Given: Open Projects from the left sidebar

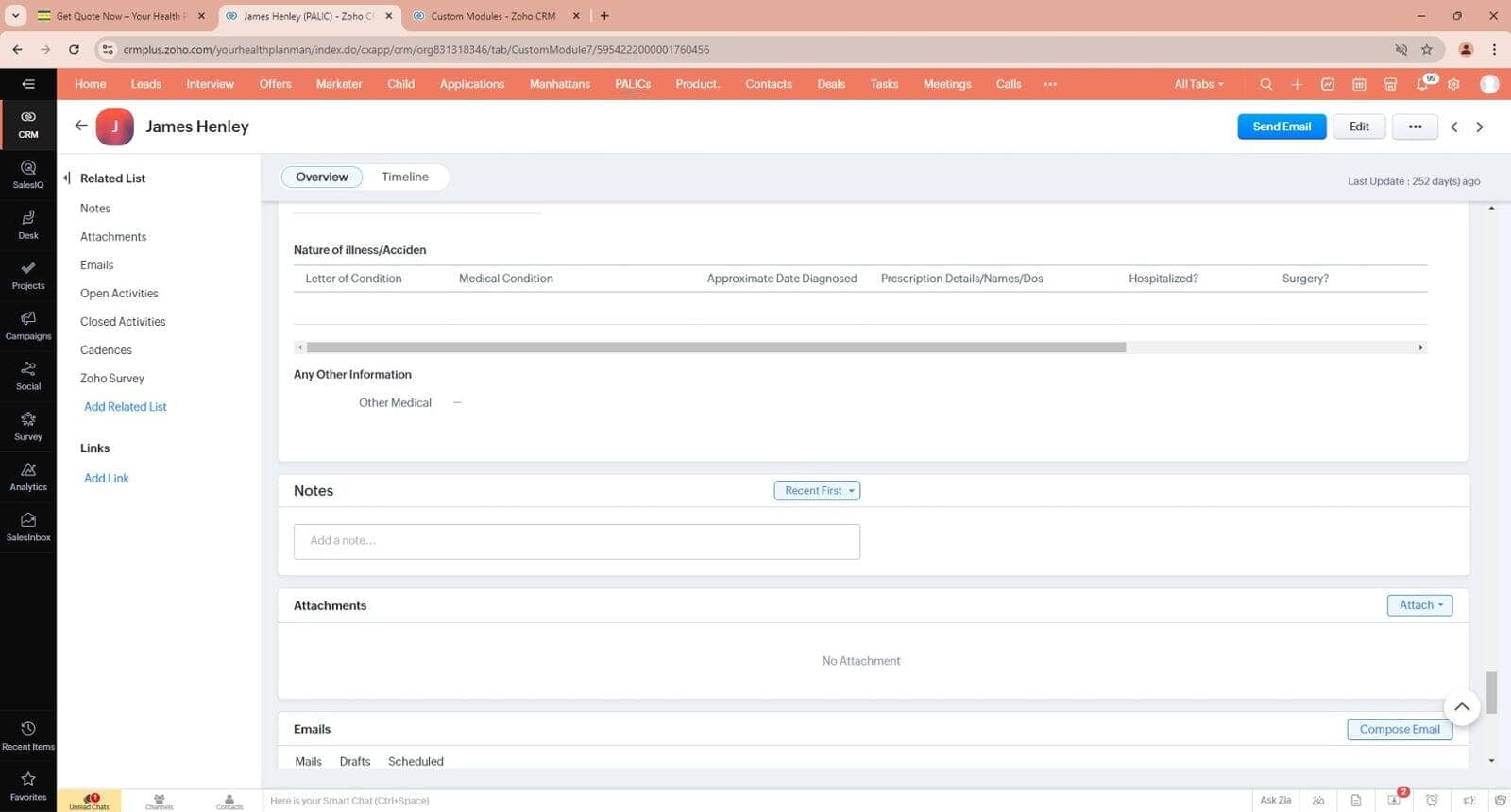Looking at the screenshot, I should (x=28, y=276).
